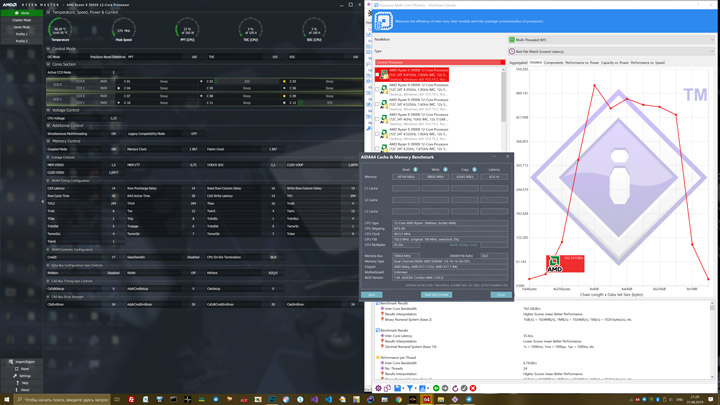Viewport: 720px width, 405px height.
Task: Open Telegram from the taskbar
Action: click(x=469, y=399)
